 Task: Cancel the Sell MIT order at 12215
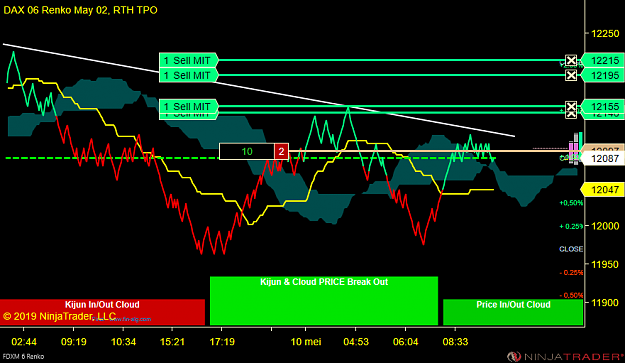pyautogui.click(x=571, y=61)
